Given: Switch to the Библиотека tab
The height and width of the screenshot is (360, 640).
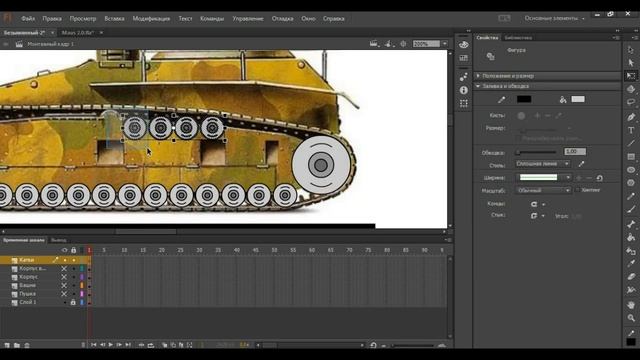Looking at the screenshot, I should tap(518, 38).
